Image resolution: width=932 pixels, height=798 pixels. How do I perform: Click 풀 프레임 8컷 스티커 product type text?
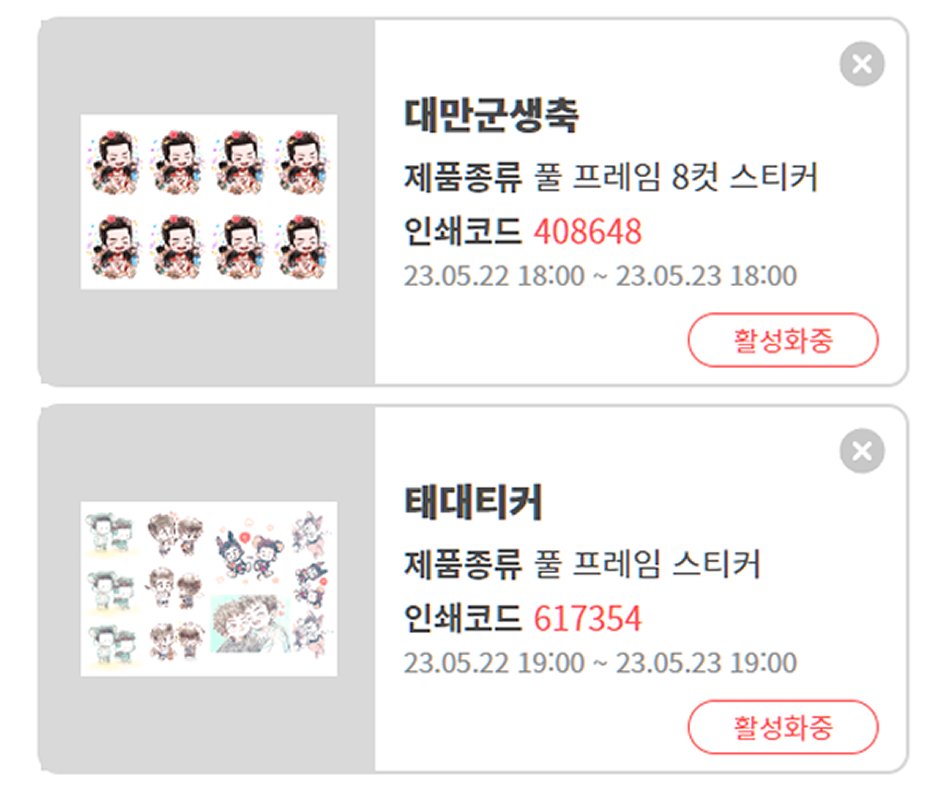click(x=676, y=176)
